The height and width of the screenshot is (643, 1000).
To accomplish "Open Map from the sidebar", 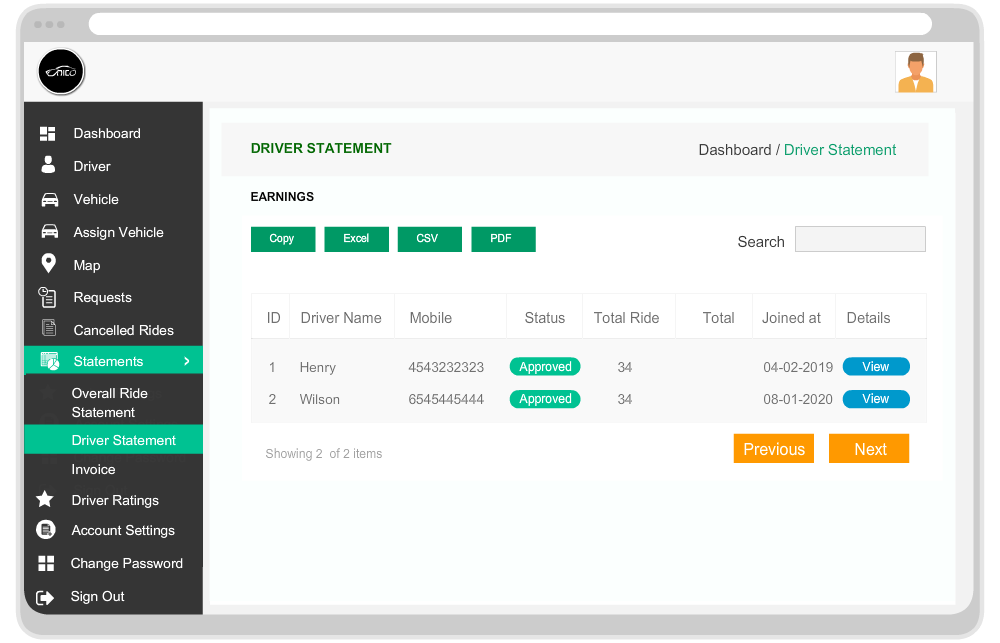I will (87, 265).
